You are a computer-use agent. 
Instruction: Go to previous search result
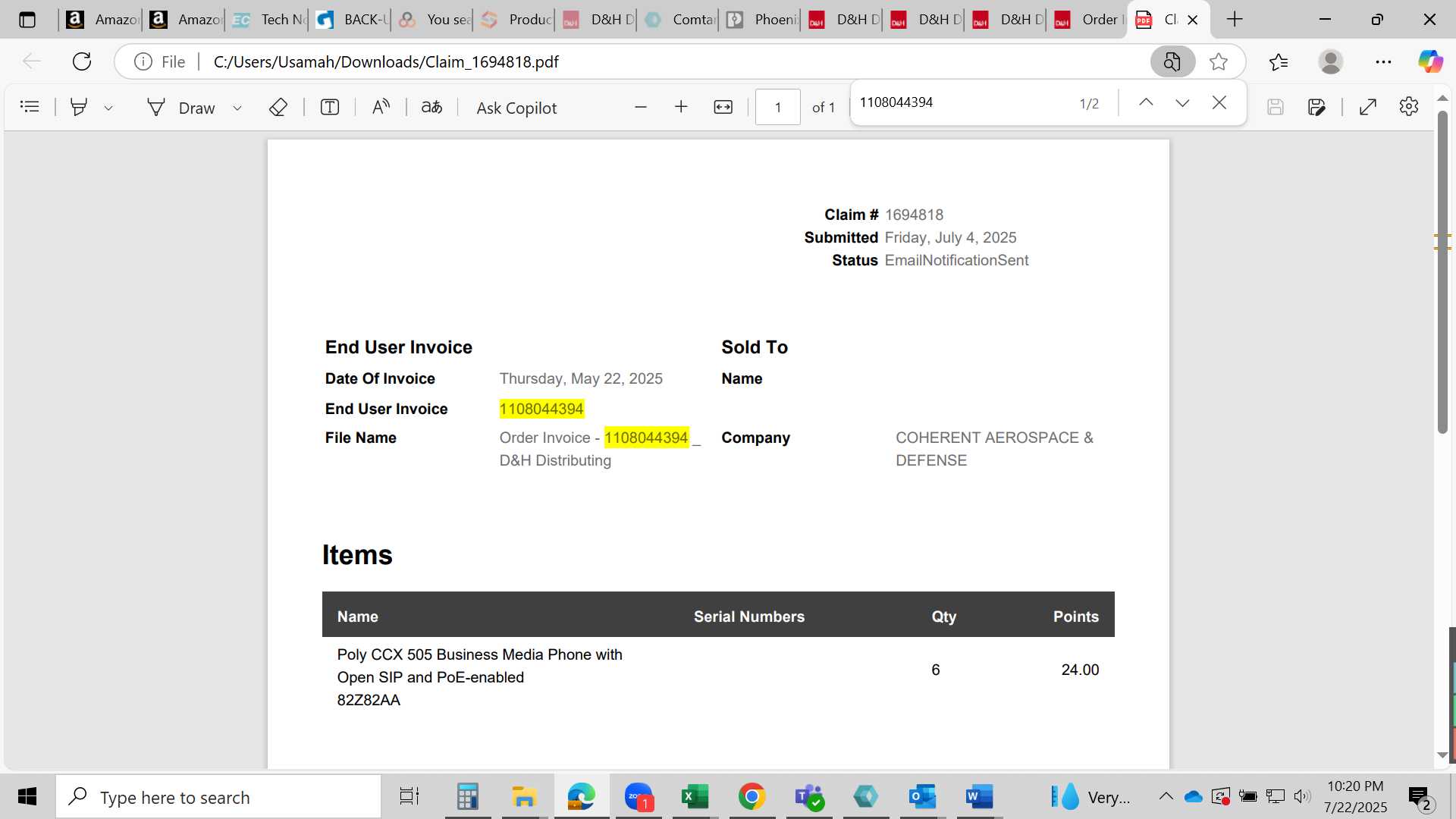[x=1146, y=102]
